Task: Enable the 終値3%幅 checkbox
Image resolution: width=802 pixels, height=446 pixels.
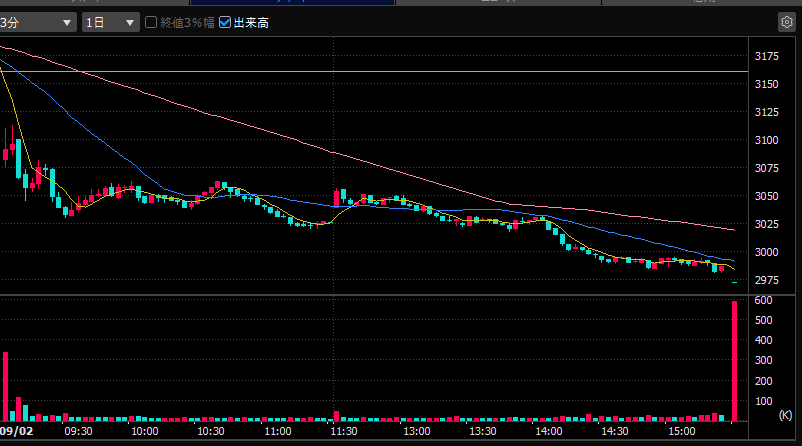Action: 151,22
